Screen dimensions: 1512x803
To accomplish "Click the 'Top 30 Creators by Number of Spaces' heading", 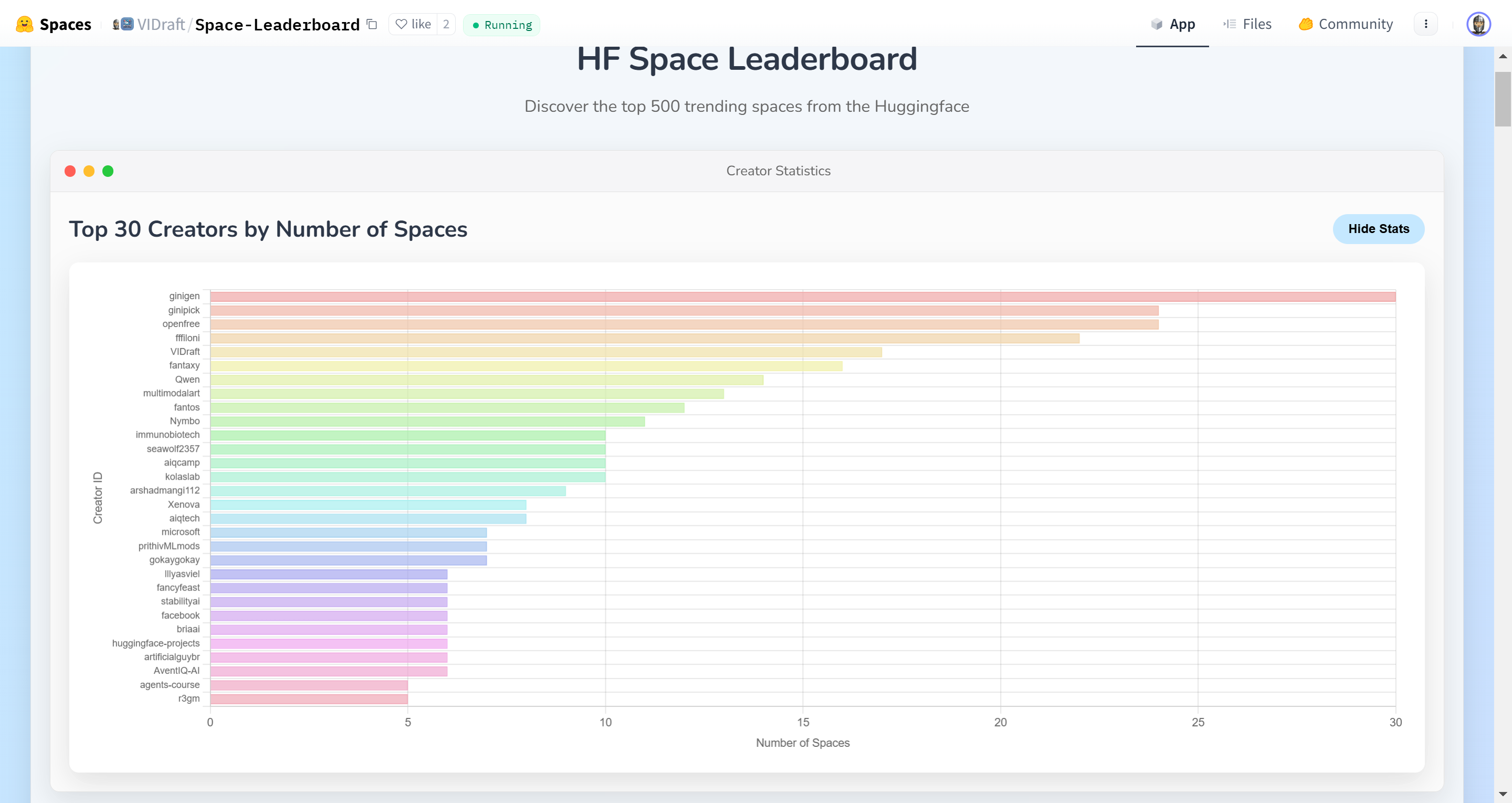I will (268, 229).
